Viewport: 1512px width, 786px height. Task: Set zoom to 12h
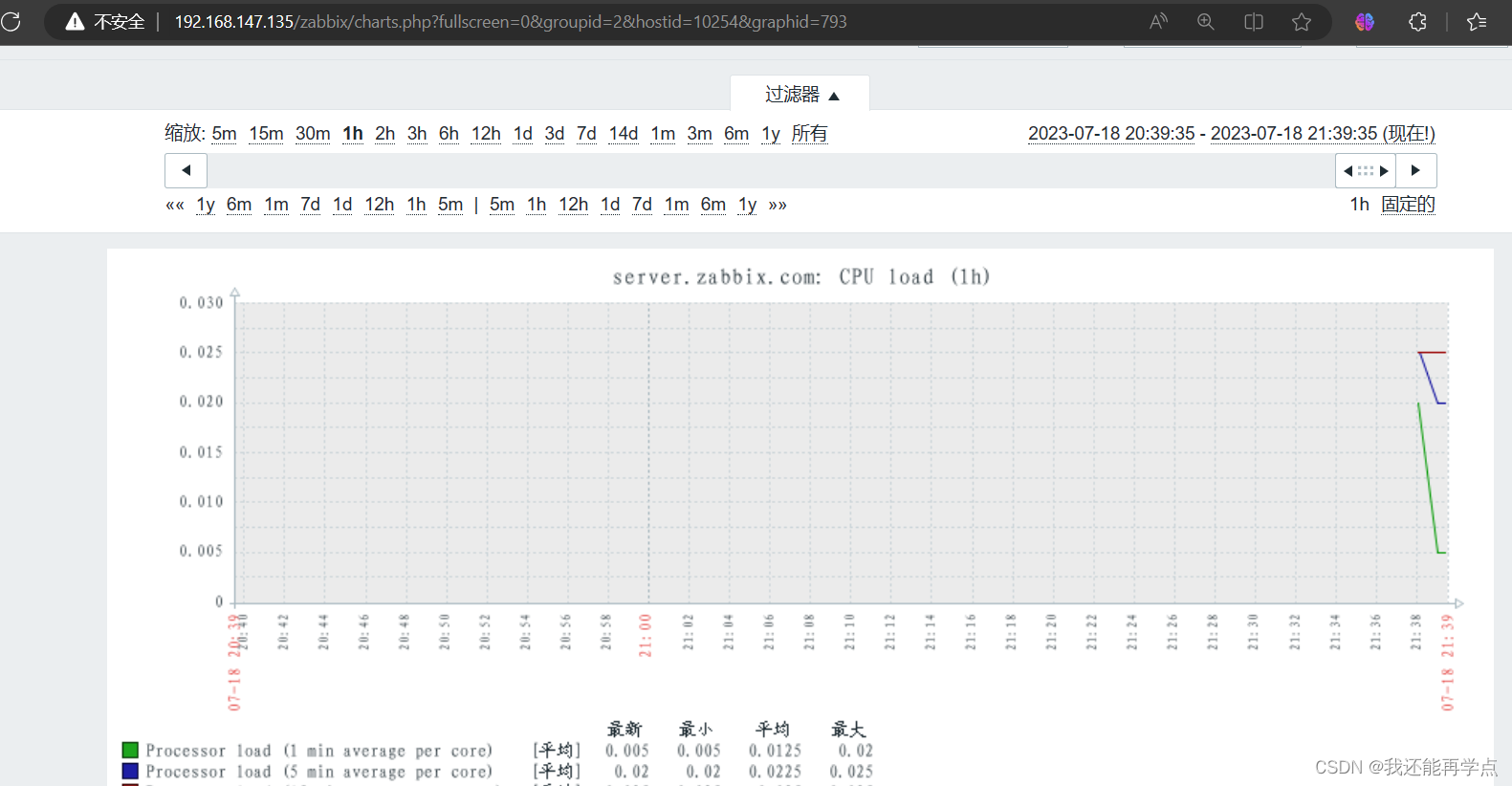(486, 133)
